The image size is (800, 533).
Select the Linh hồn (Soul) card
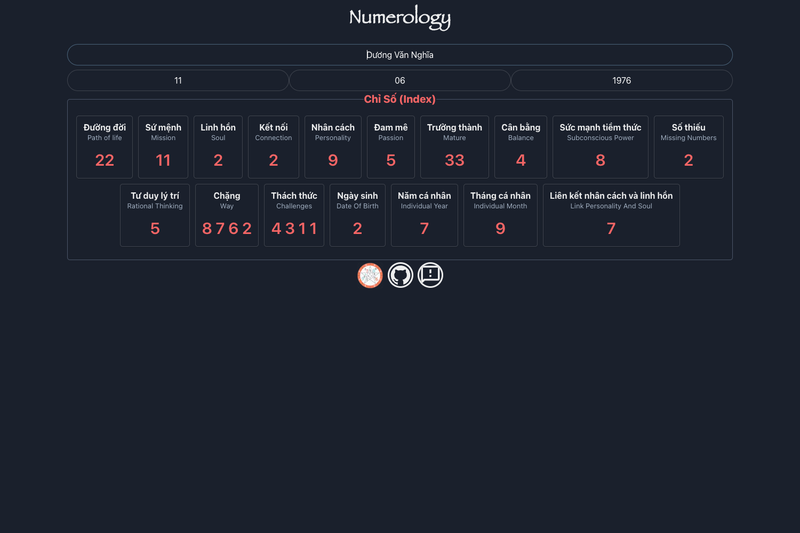coord(218,147)
